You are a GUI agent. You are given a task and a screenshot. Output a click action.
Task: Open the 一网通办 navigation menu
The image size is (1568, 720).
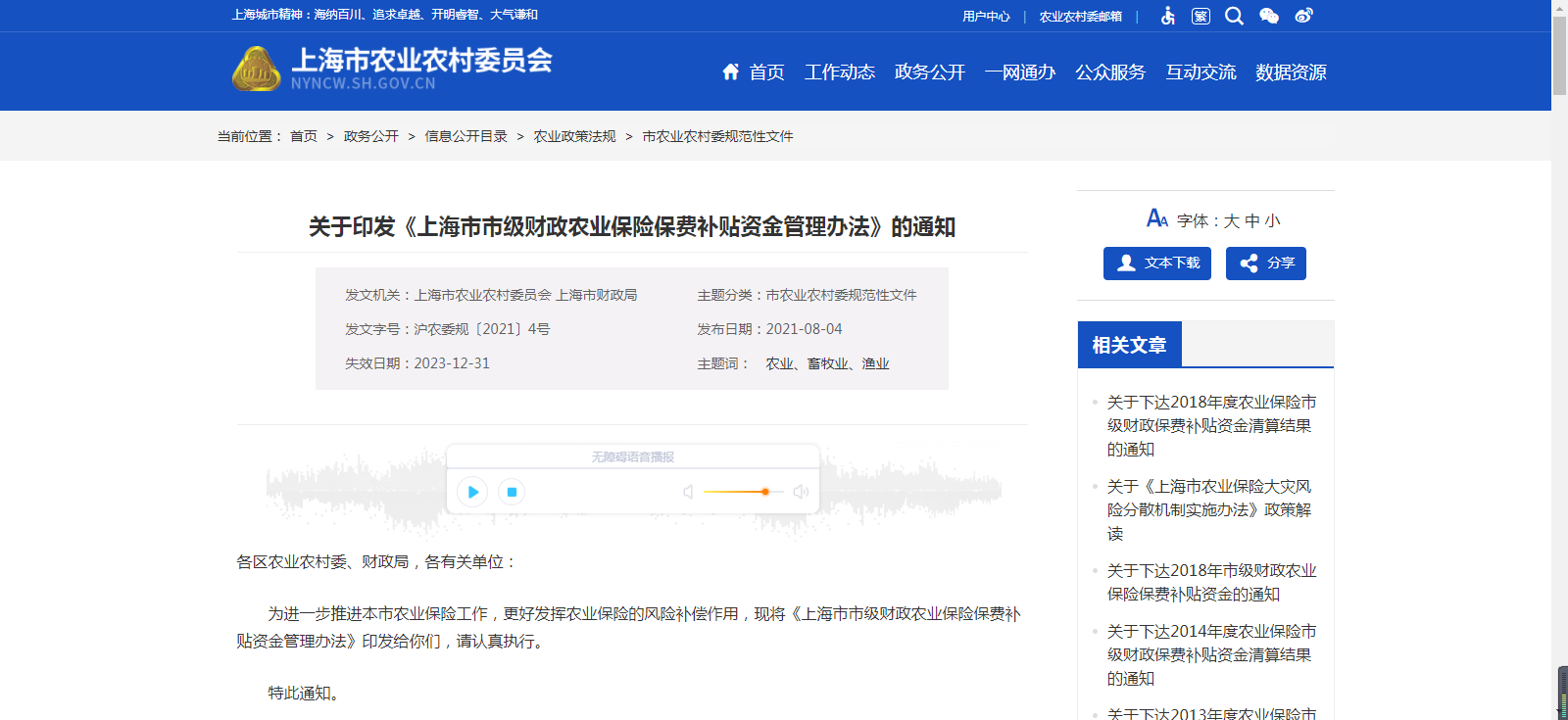click(1019, 72)
